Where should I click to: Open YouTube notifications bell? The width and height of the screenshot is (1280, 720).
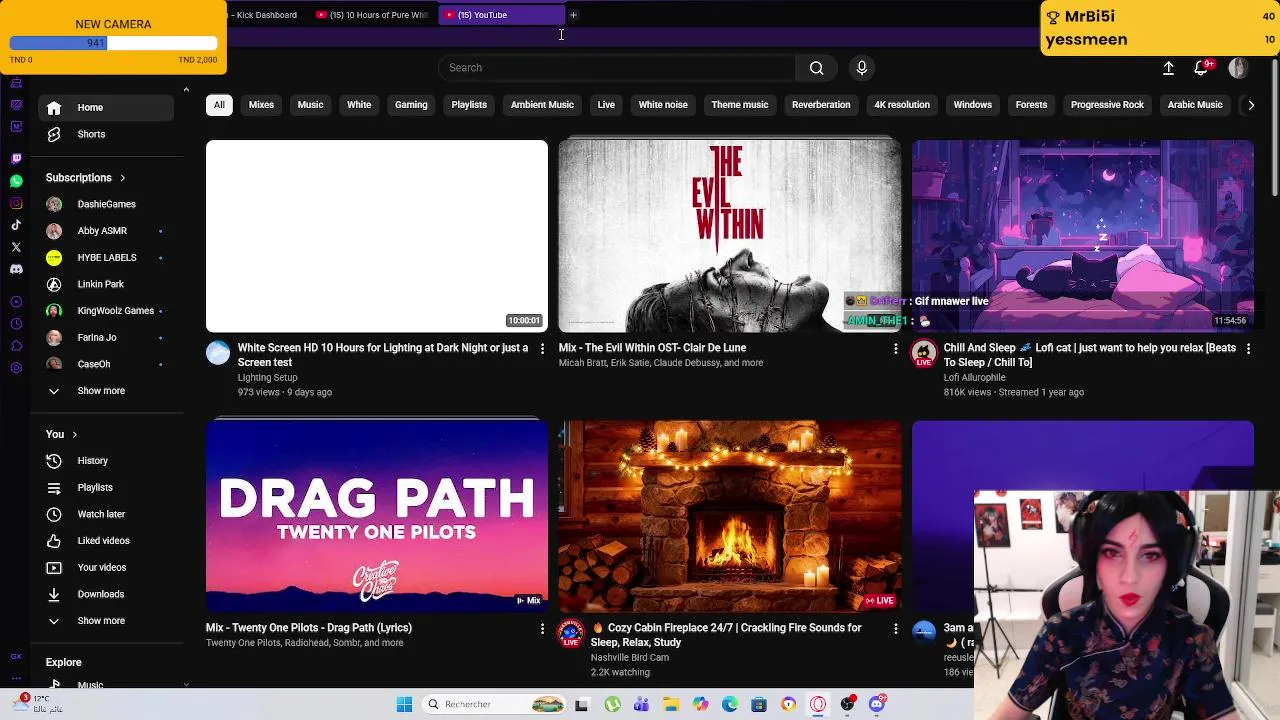point(1201,68)
